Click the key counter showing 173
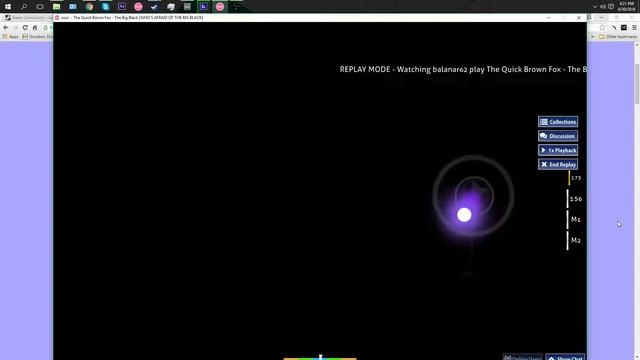The height and width of the screenshot is (360, 640). 575,178
